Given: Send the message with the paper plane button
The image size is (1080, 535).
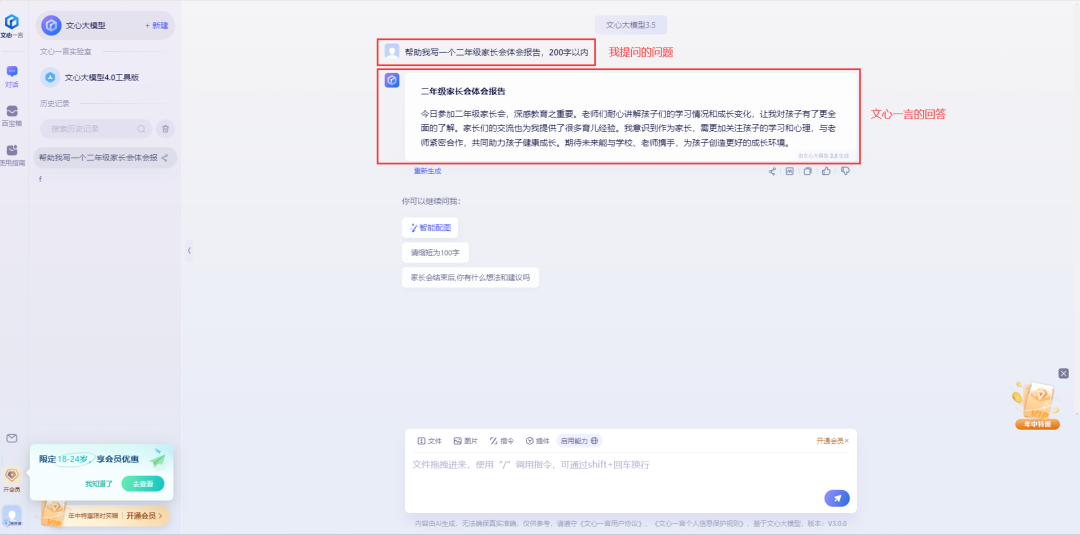Looking at the screenshot, I should 837,499.
